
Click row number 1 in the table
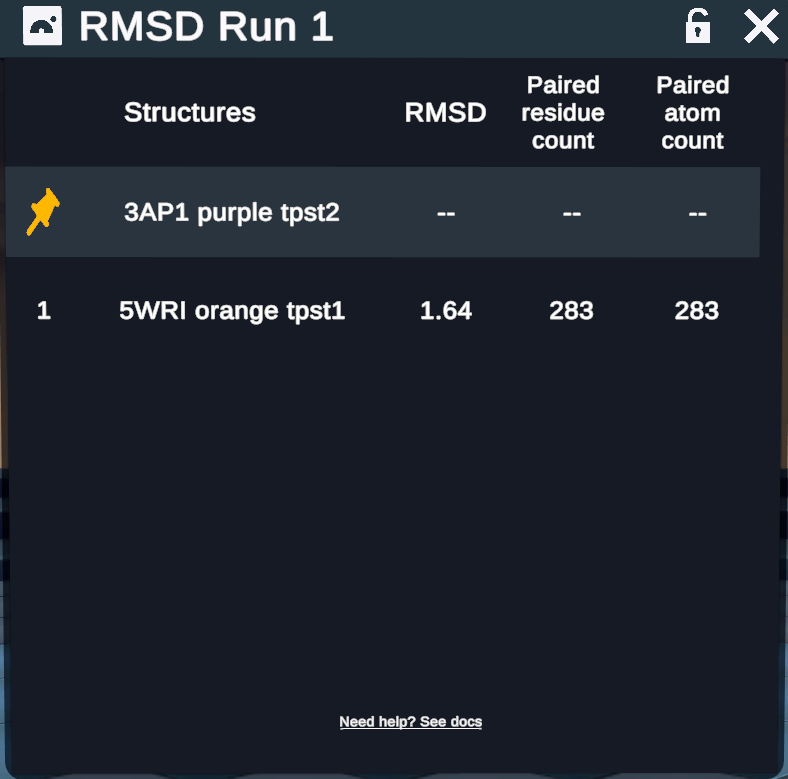click(43, 311)
